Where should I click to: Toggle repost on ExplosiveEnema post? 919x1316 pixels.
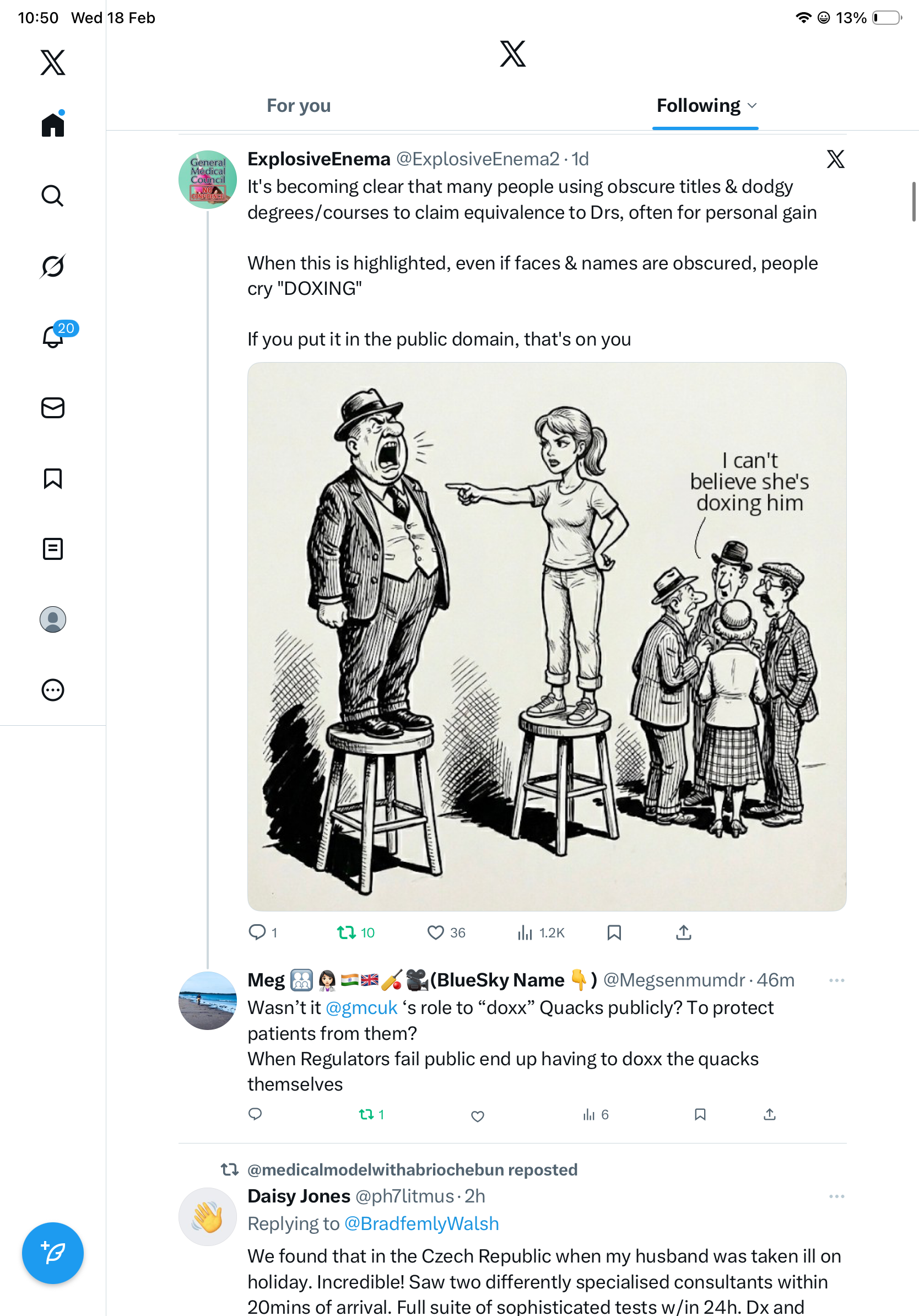pos(347,932)
